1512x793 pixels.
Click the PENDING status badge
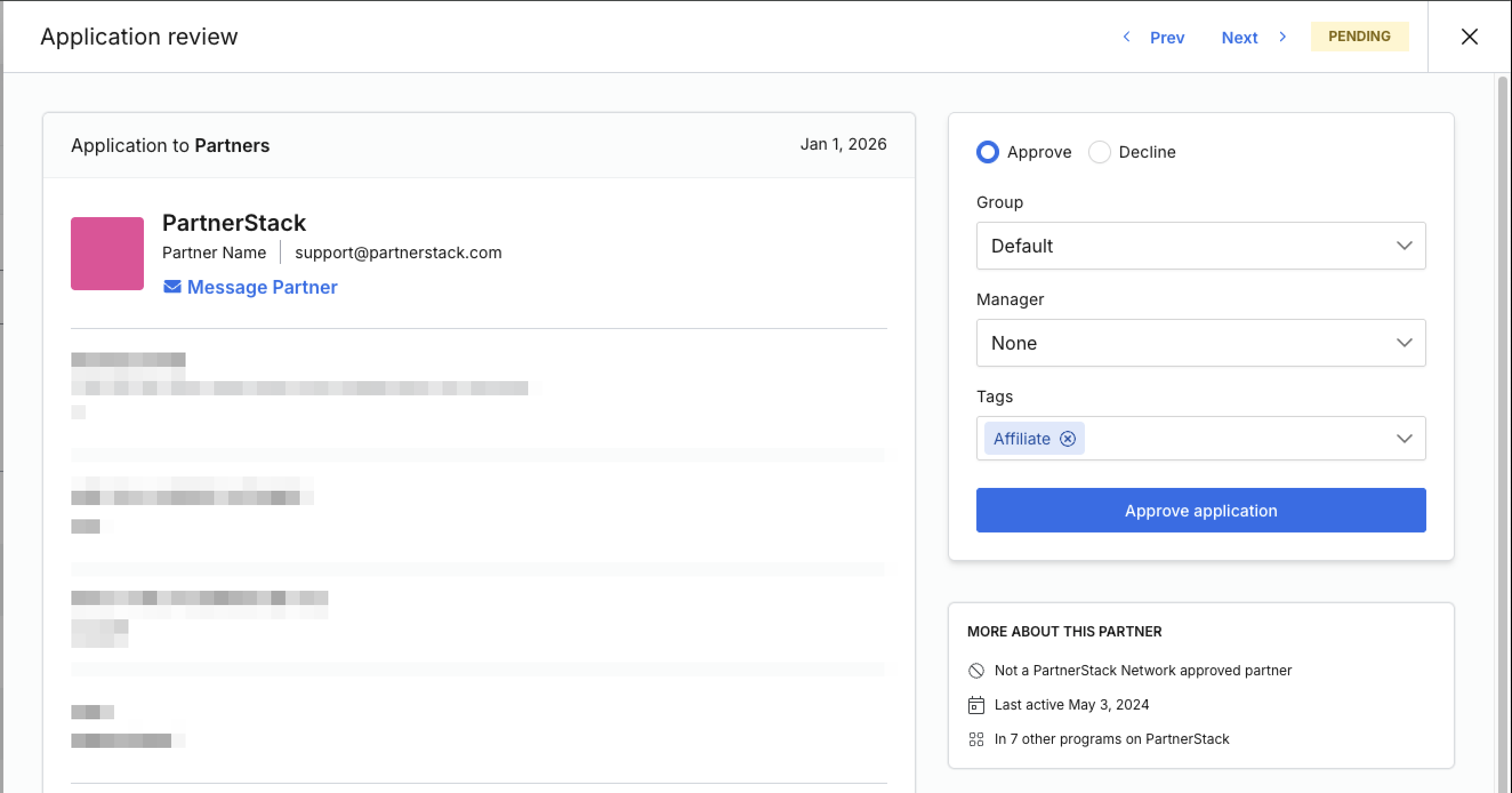coord(1360,37)
